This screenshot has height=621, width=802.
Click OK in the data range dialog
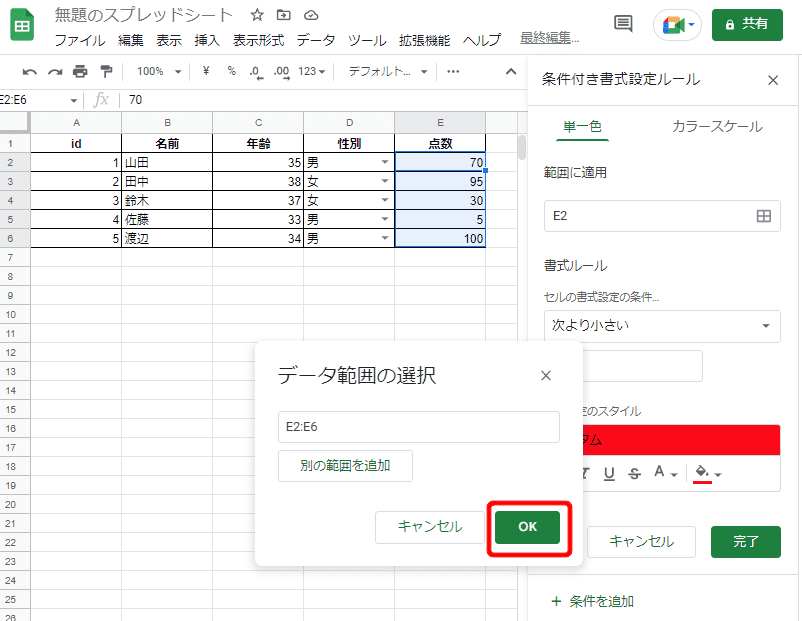pyautogui.click(x=528, y=527)
